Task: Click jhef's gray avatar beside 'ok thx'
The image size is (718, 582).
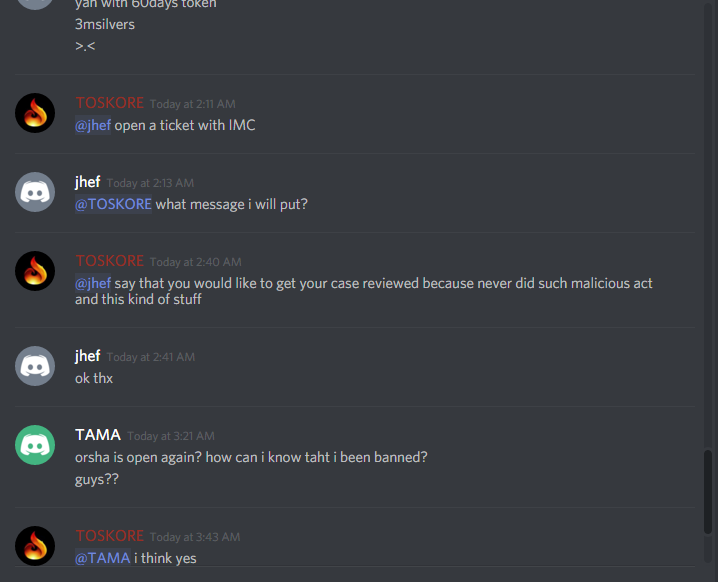Action: [x=35, y=366]
